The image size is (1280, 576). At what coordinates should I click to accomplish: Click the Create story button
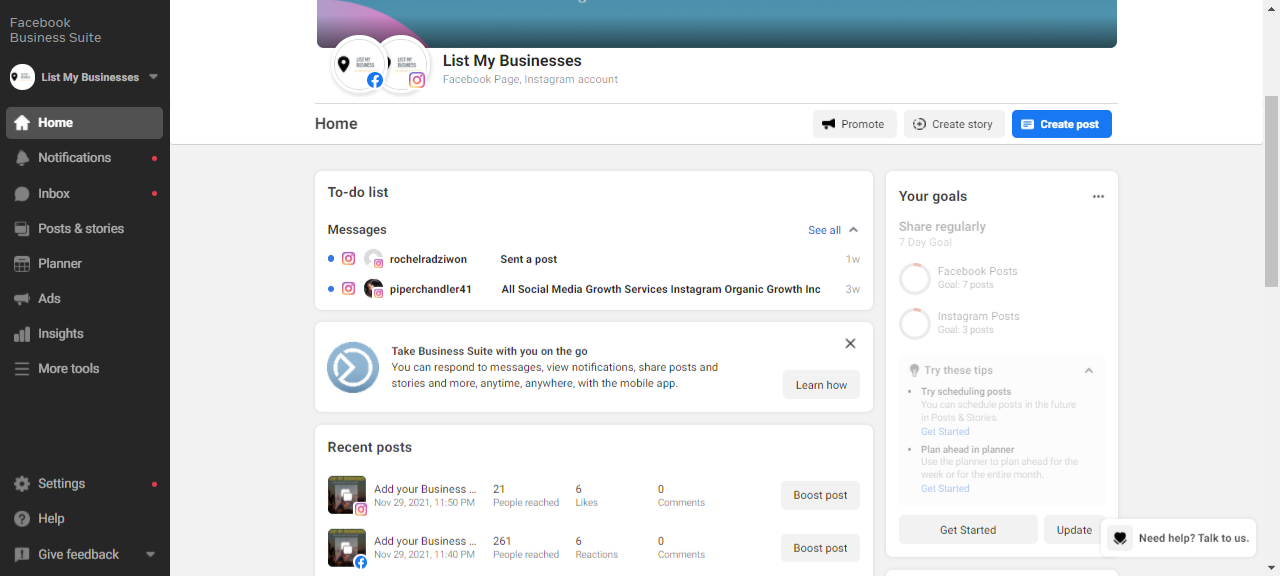pyautogui.click(x=954, y=124)
